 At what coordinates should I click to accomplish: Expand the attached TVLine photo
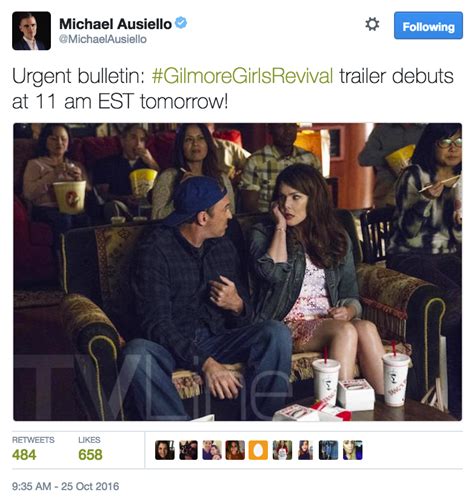[x=237, y=272]
